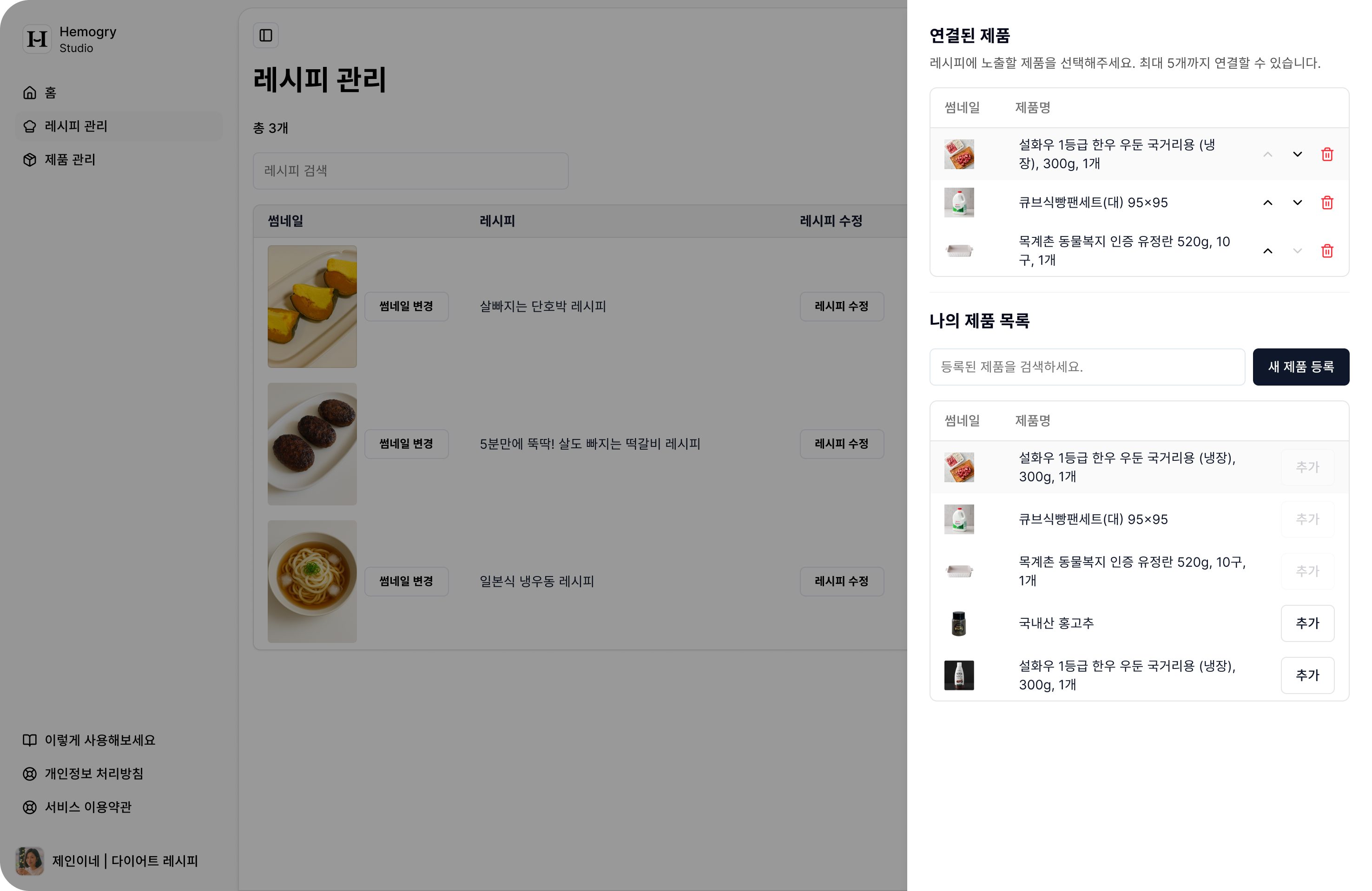Screen dimensions: 1372x891
Task: Delete the first linked product 설화우 한우
Action: click(x=1327, y=154)
